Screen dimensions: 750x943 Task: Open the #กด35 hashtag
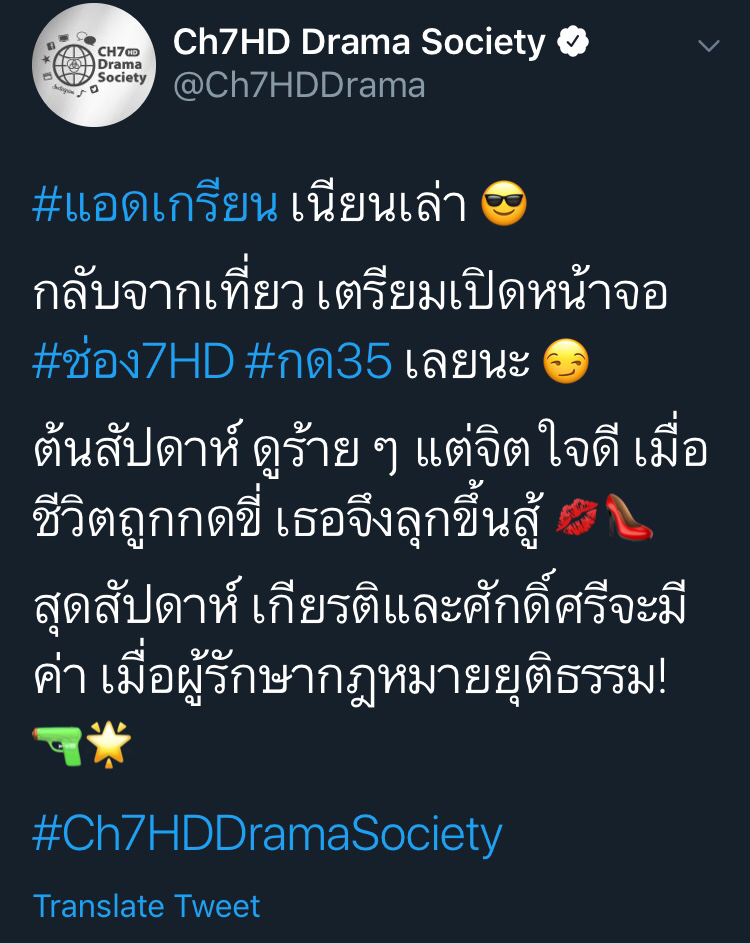pyautogui.click(x=319, y=361)
